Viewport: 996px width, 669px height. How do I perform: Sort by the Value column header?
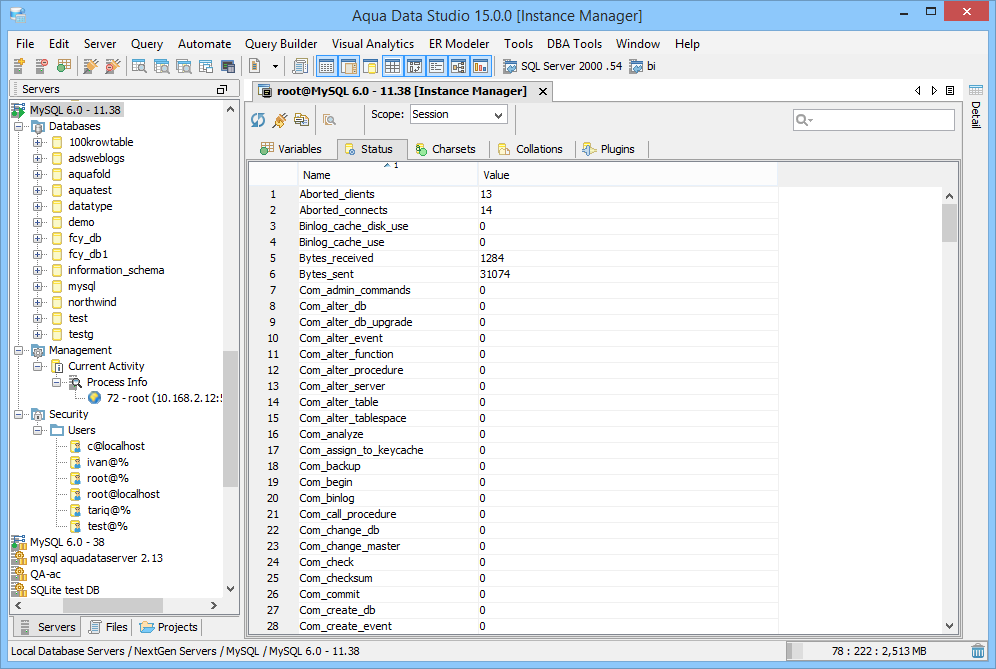click(628, 175)
